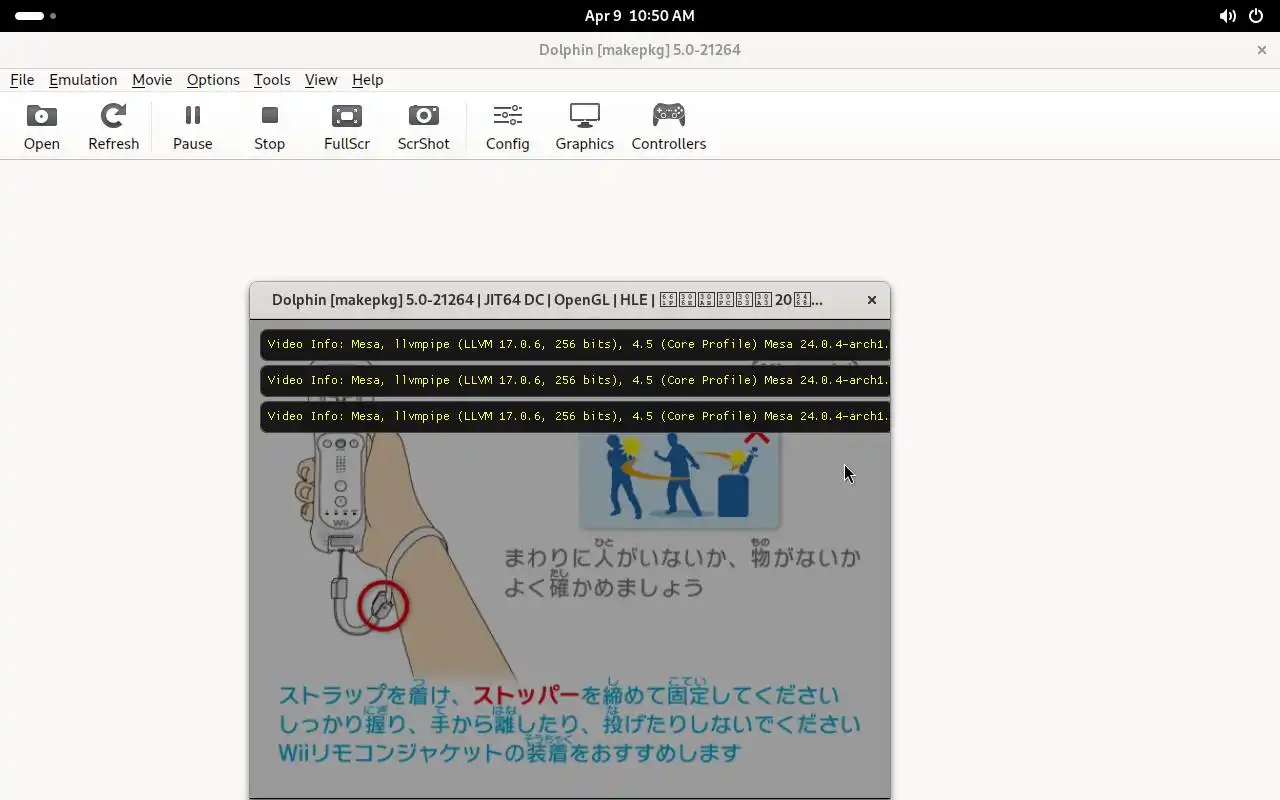The width and height of the screenshot is (1280, 800).
Task: Stop the emulation
Action: click(269, 126)
